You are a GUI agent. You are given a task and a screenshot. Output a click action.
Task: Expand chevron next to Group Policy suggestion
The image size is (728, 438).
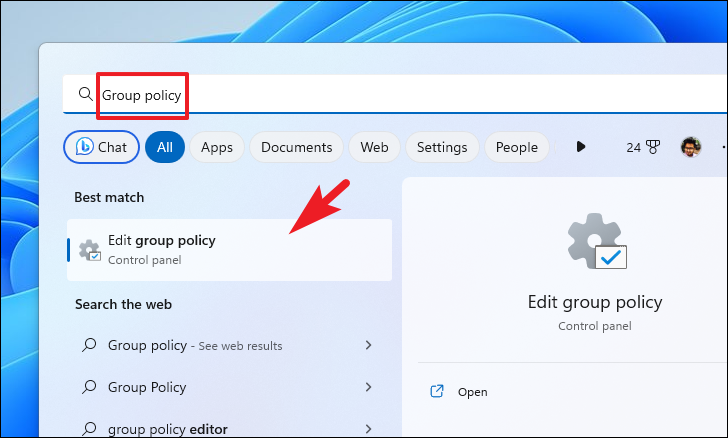pos(368,387)
